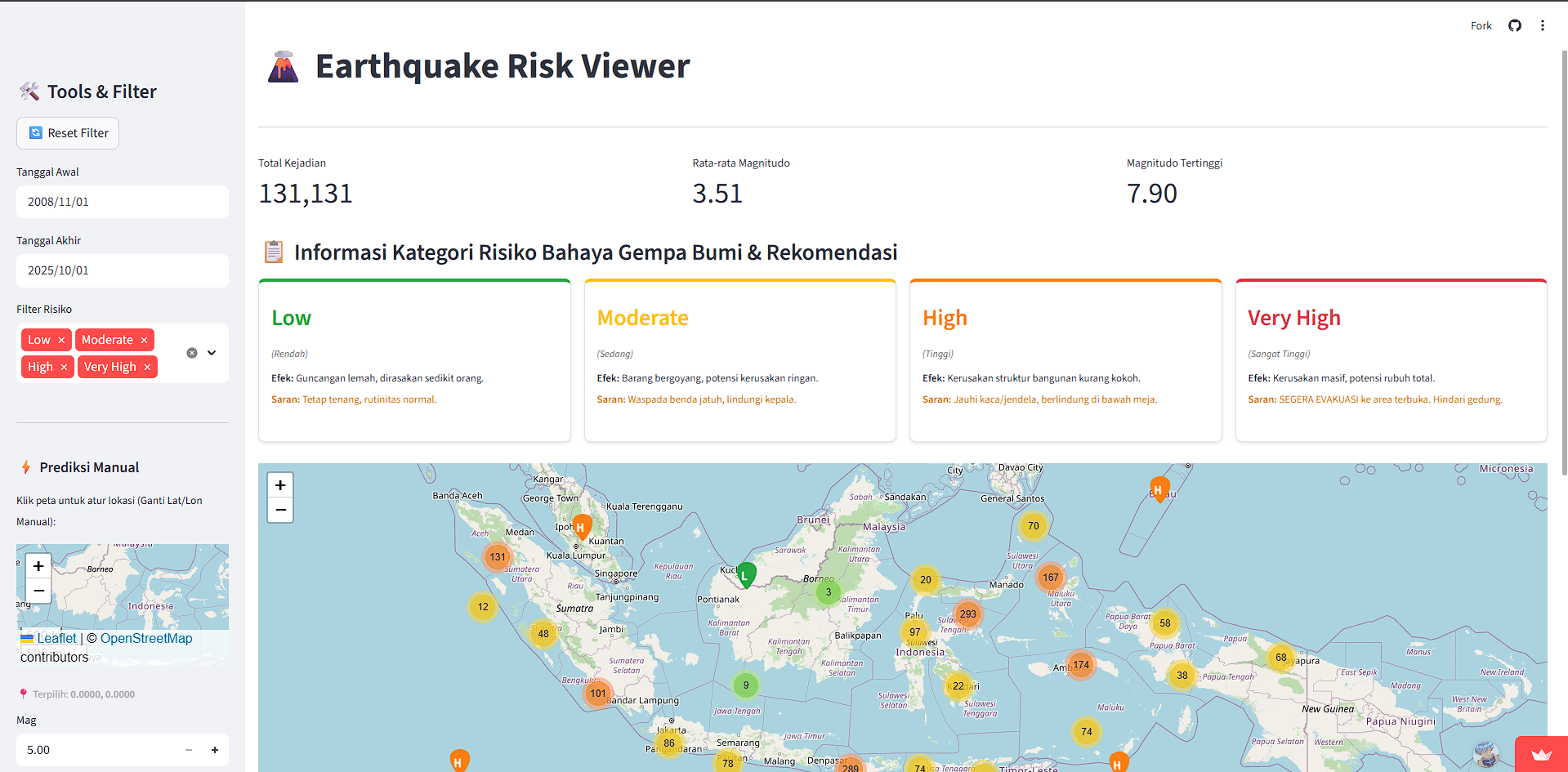This screenshot has width=1568, height=772.
Task: Open the cluster marker 74 in Maluku
Action: (1087, 732)
